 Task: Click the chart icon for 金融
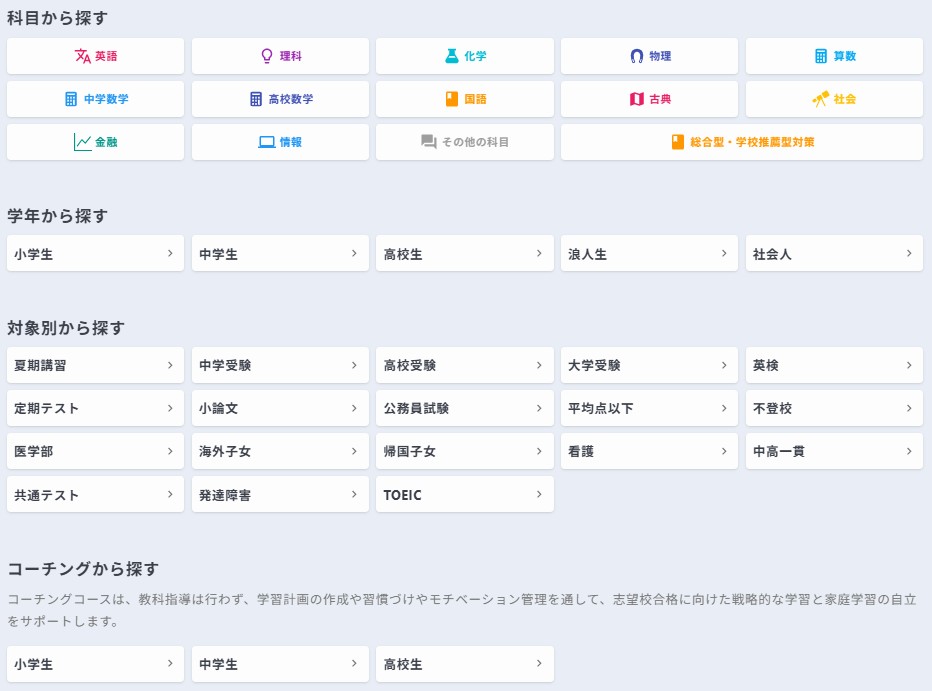pyautogui.click(x=83, y=142)
